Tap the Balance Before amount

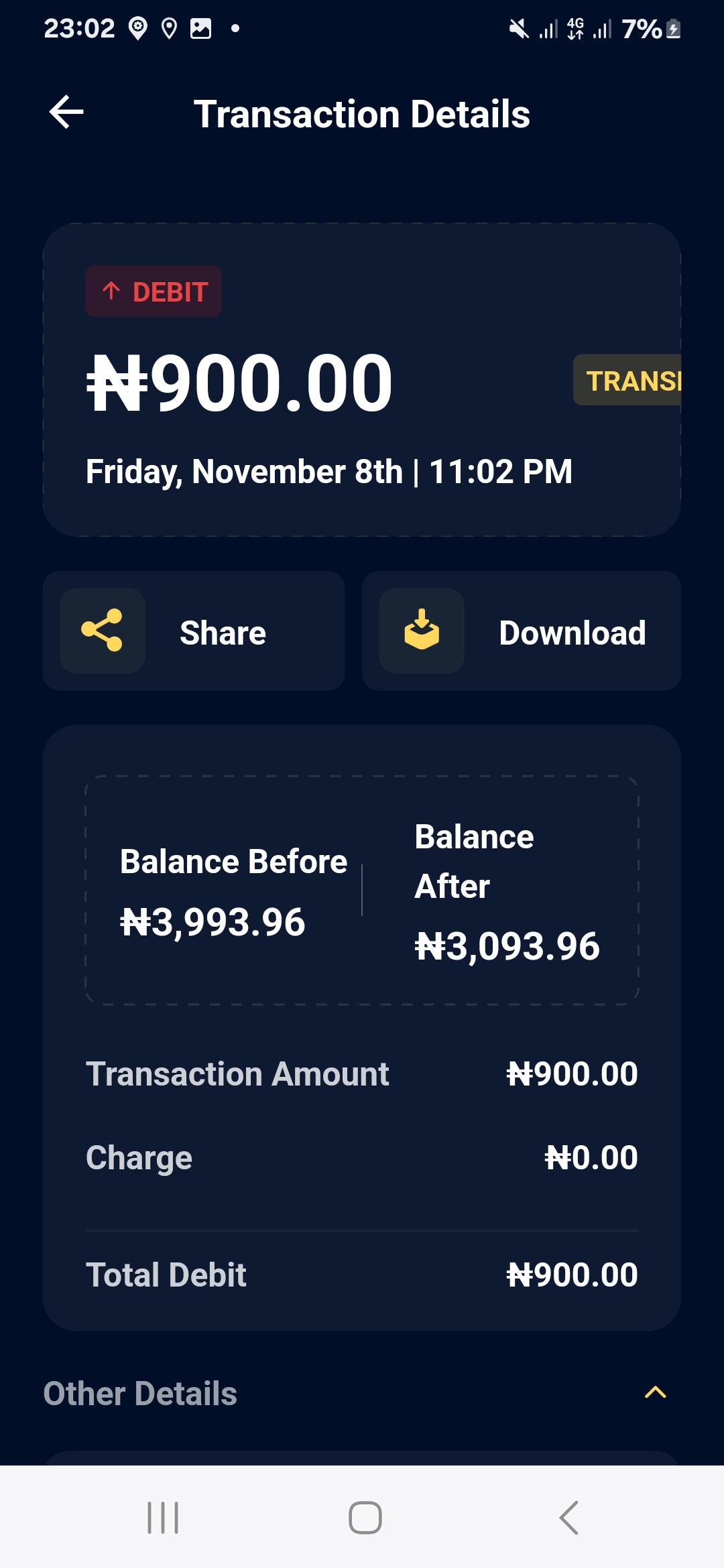click(213, 922)
